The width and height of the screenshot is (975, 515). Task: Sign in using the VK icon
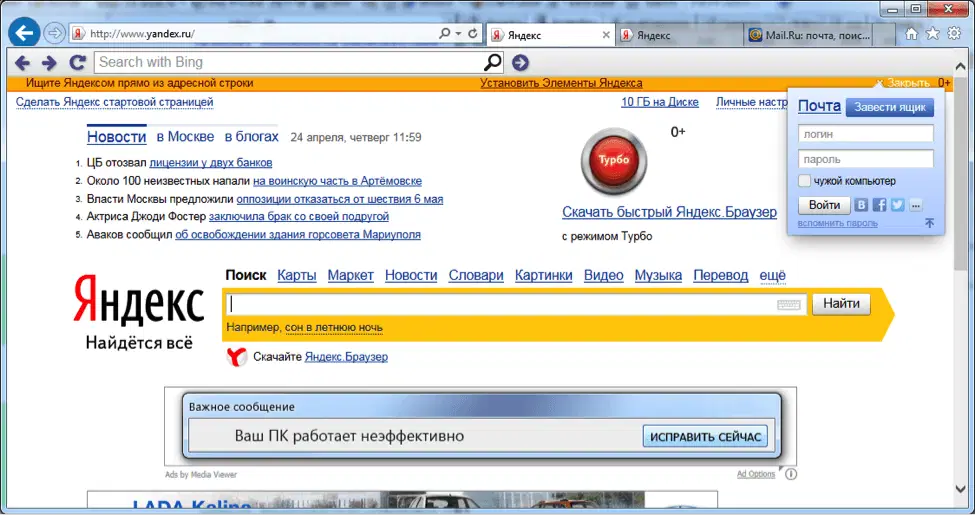coord(861,205)
